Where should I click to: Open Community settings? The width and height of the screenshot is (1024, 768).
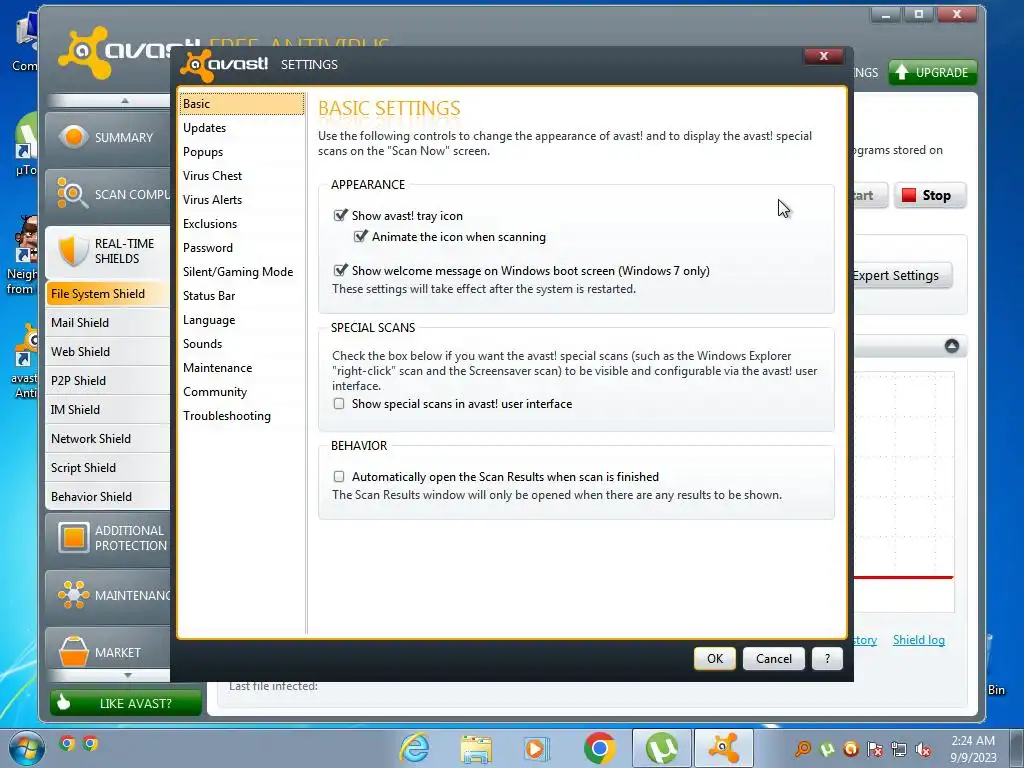coord(242,392)
